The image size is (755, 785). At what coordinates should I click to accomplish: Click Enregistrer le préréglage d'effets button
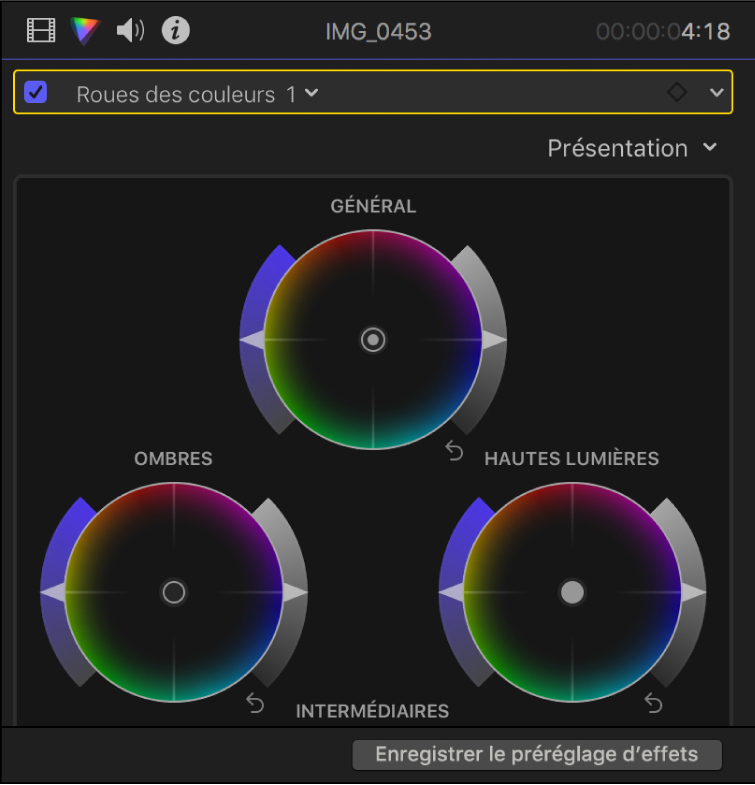click(x=537, y=754)
